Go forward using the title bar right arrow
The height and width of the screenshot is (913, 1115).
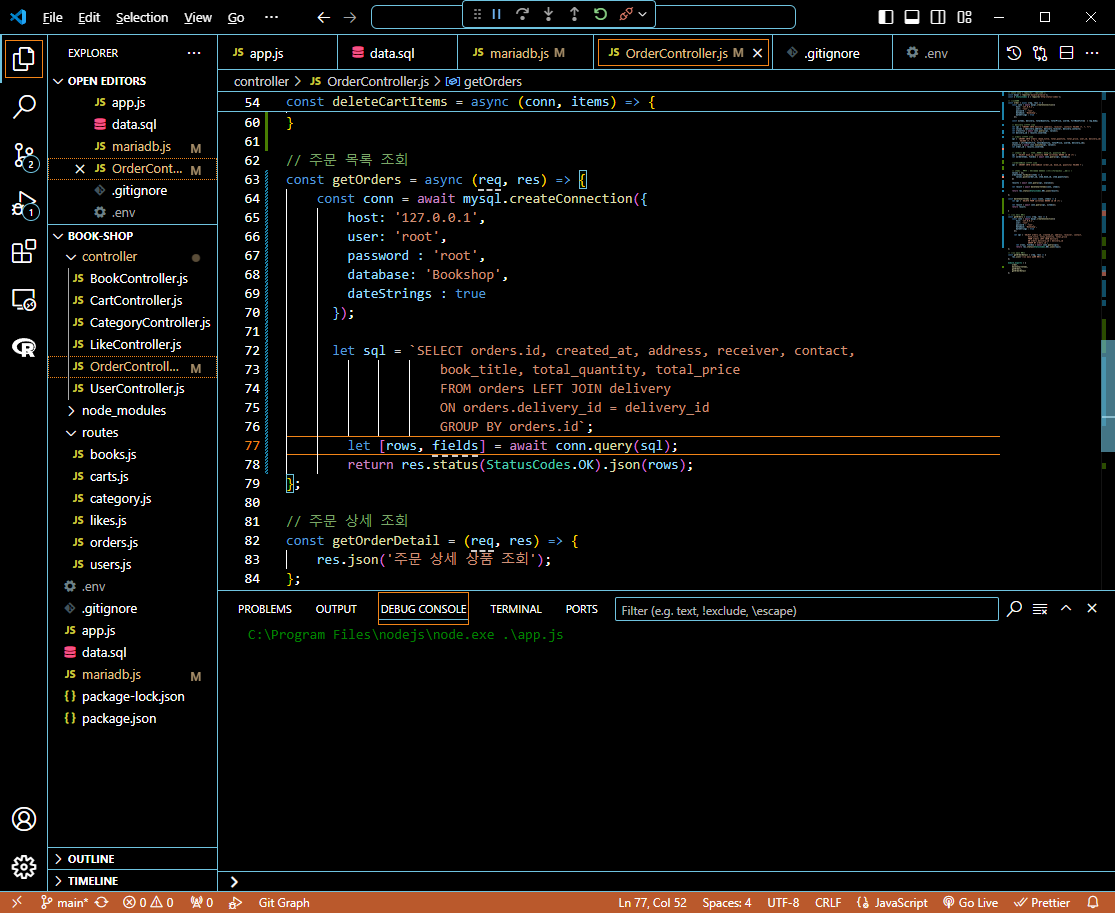350,17
